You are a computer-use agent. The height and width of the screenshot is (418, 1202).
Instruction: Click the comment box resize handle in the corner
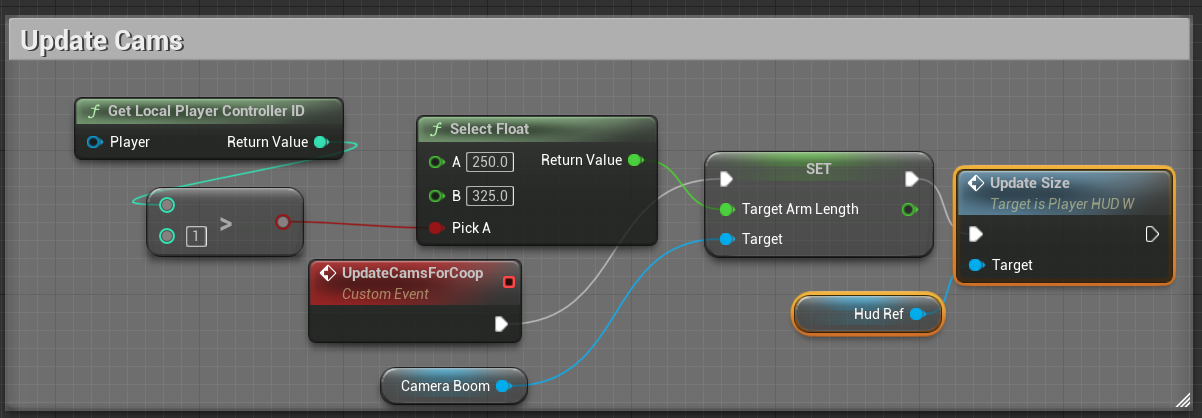tap(1183, 399)
